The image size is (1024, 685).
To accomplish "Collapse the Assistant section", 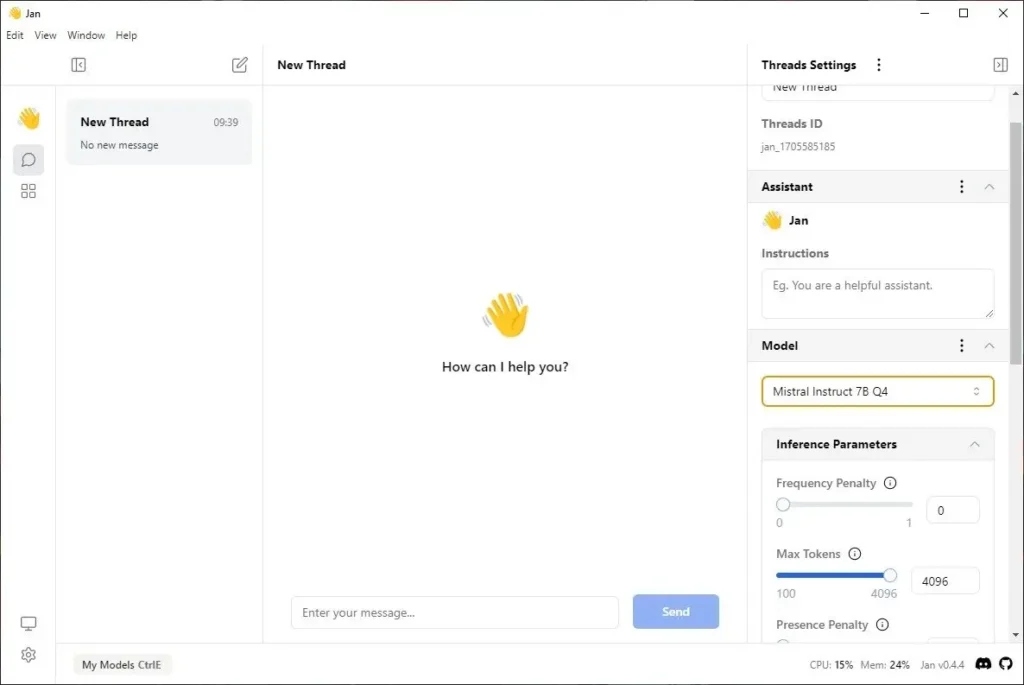I will (x=989, y=186).
